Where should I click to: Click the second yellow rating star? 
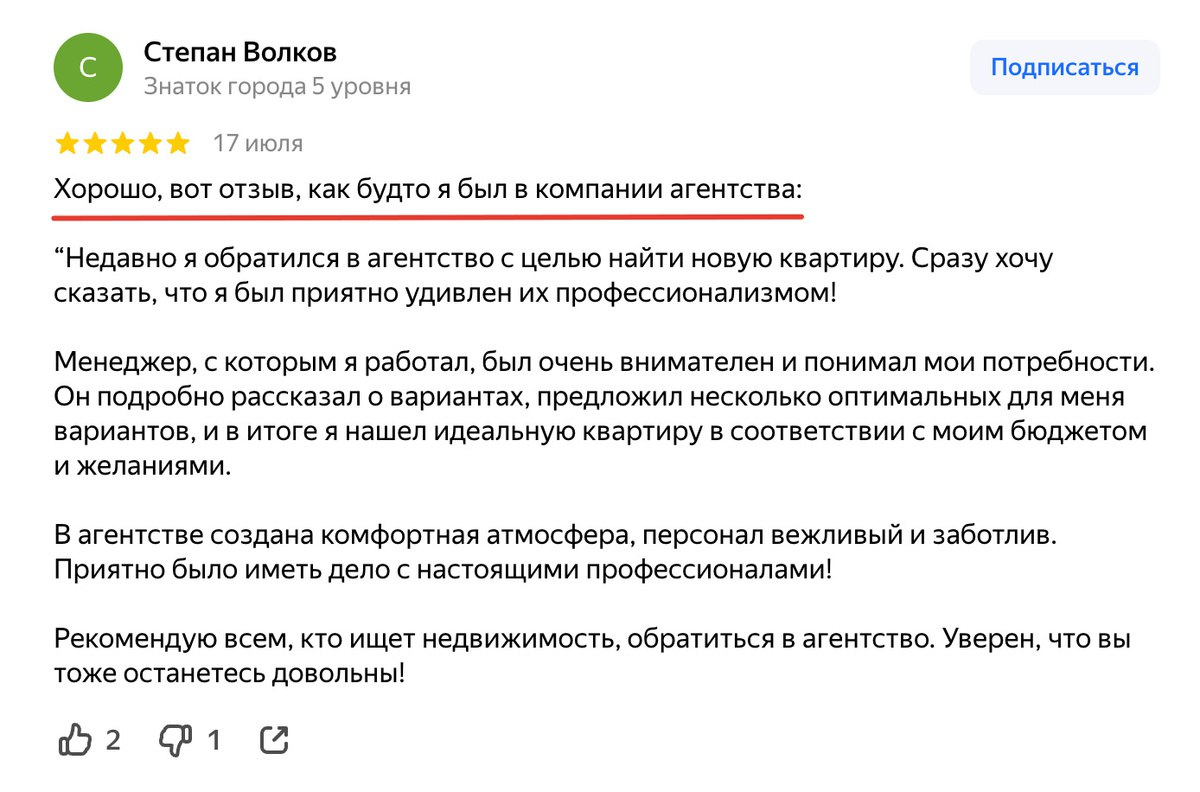pyautogui.click(x=95, y=144)
